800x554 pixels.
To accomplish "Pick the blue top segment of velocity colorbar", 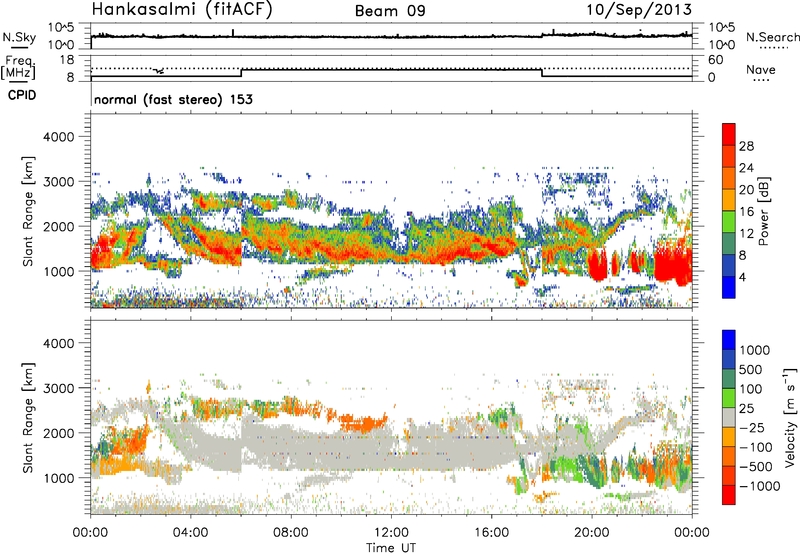I will click(729, 340).
